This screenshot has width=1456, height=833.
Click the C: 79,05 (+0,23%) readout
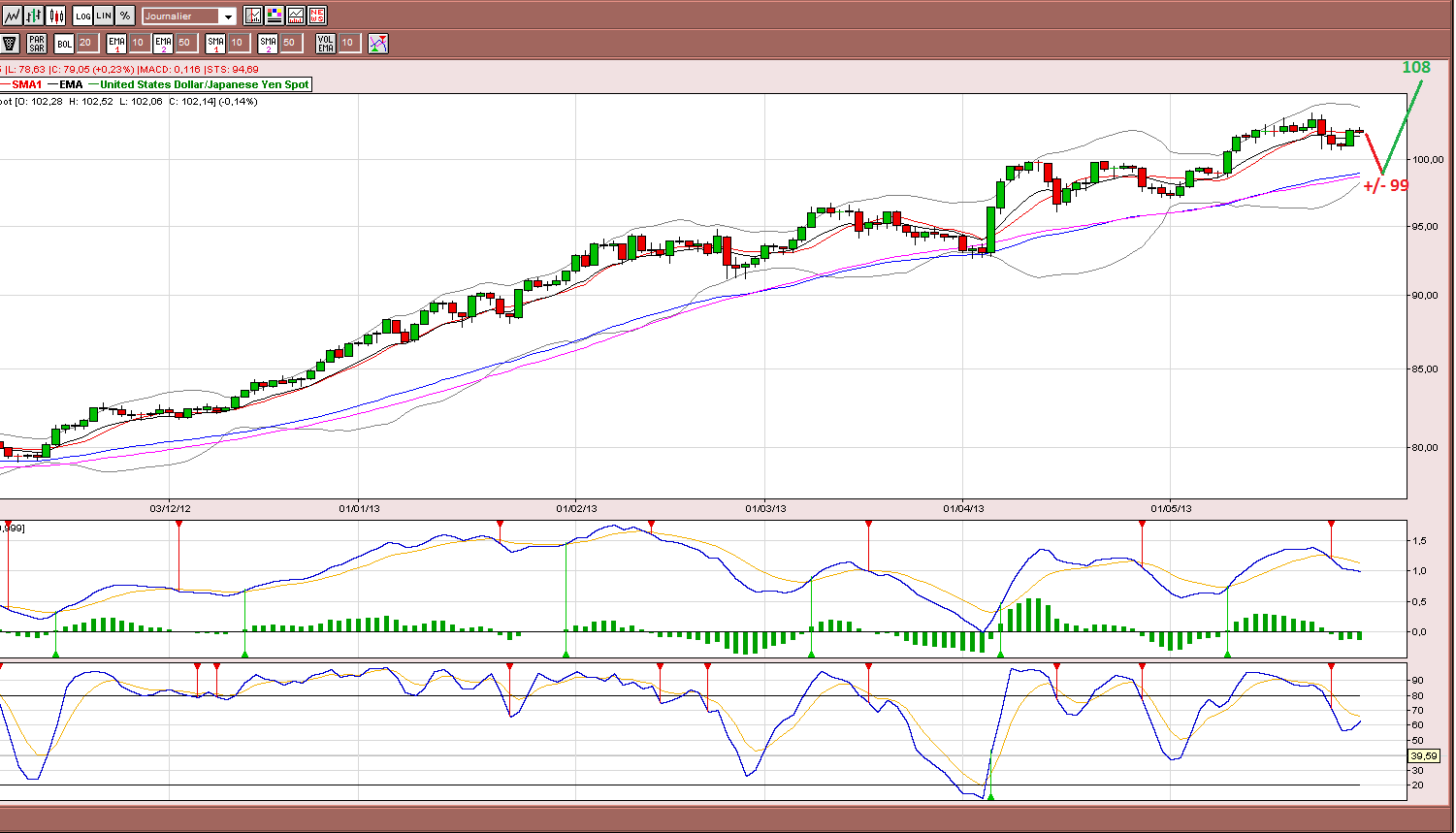click(92, 70)
